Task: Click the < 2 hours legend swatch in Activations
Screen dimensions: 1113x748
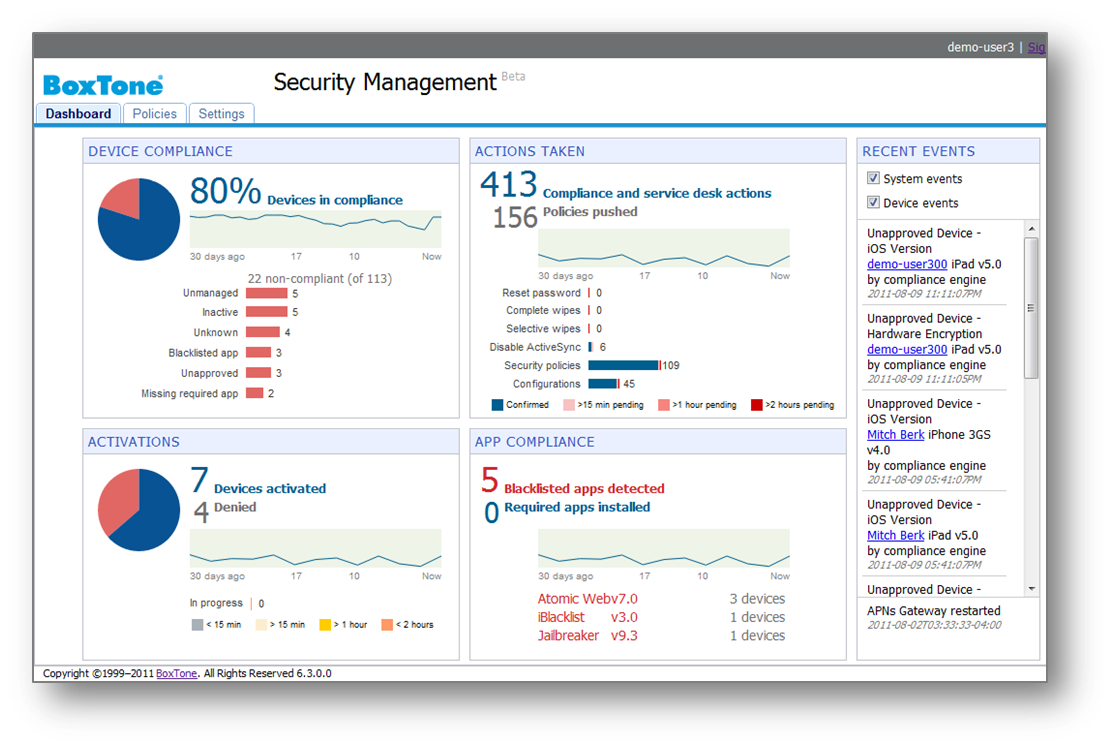Action: tap(387, 625)
